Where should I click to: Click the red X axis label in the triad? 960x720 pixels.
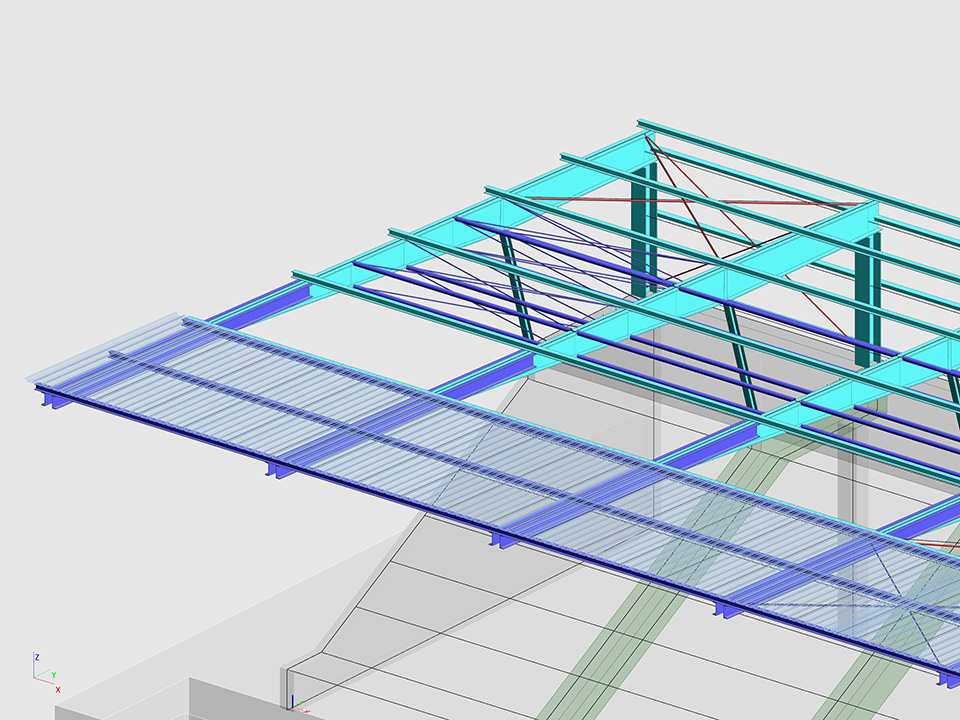point(58,690)
